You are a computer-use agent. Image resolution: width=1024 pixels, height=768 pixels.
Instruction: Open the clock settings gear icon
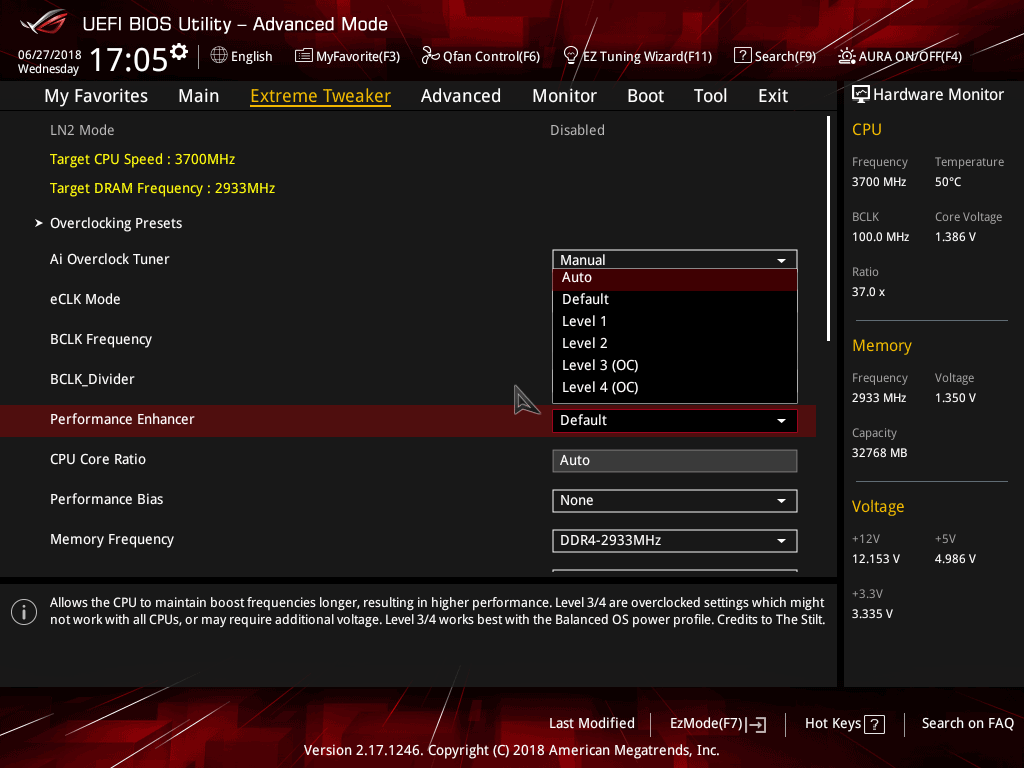(x=179, y=52)
